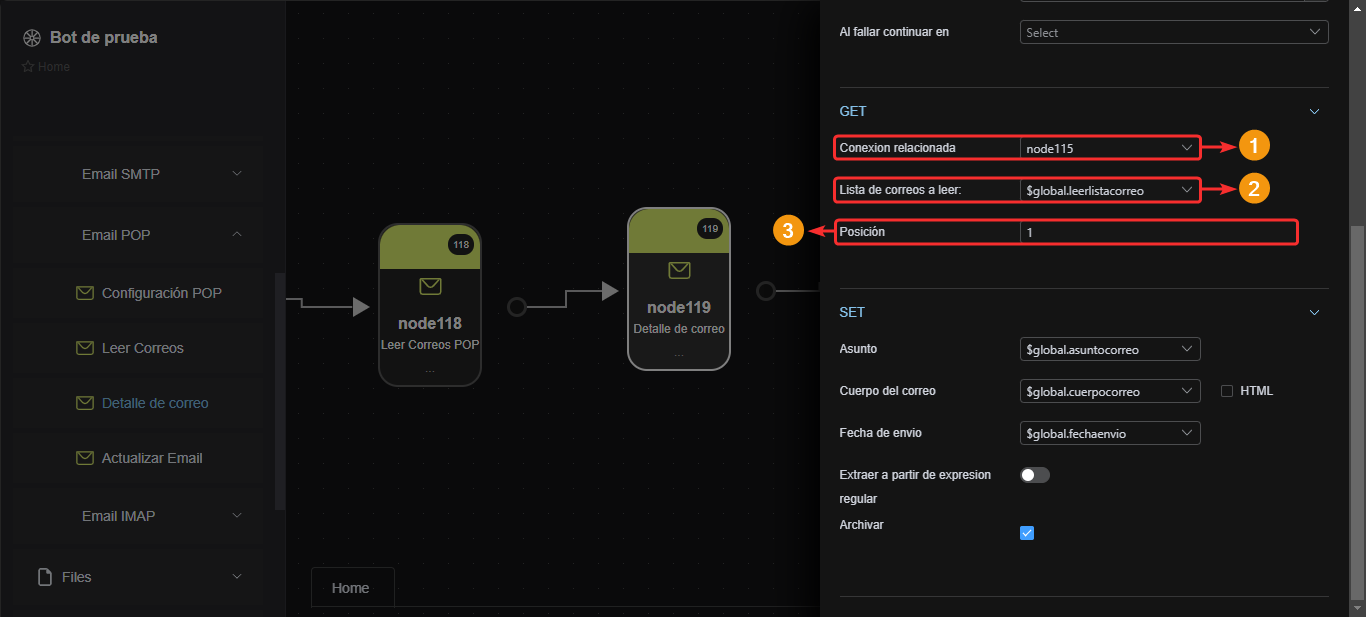
Task: Click envelope icon beside Leer Correos
Action: pyautogui.click(x=85, y=348)
